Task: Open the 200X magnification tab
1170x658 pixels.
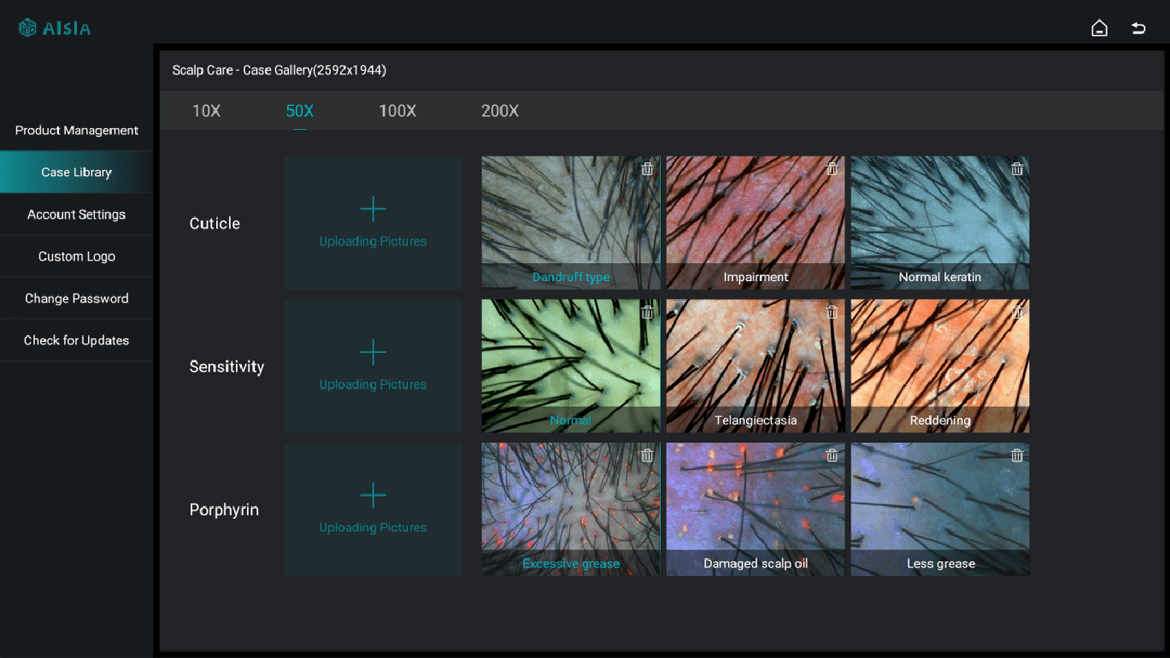Action: [500, 111]
